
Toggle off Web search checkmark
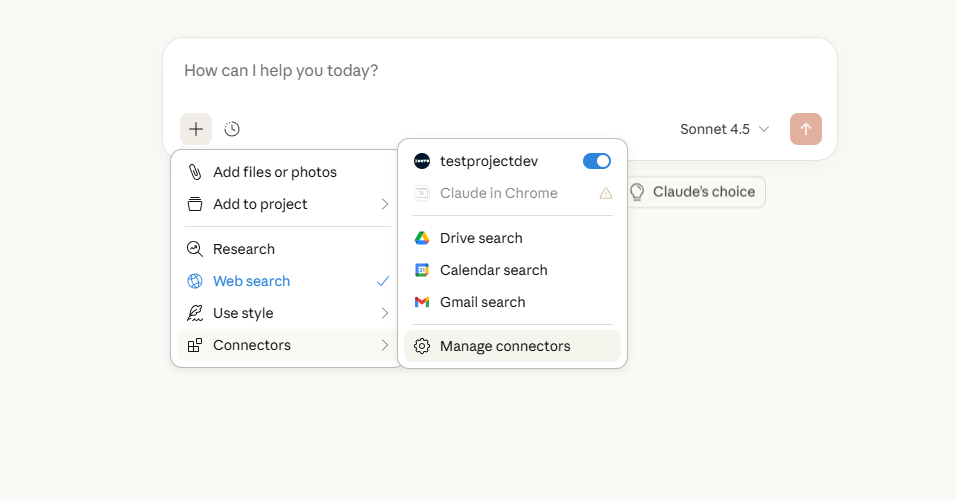tap(383, 281)
